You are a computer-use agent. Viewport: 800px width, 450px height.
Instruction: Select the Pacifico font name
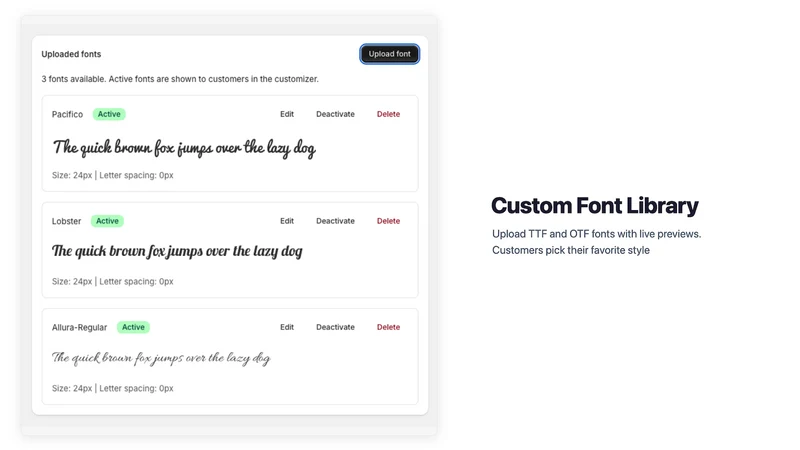[67, 114]
